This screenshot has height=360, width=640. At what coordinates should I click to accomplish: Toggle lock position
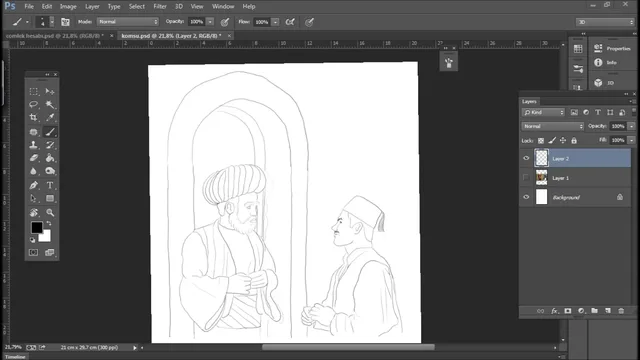tap(563, 140)
